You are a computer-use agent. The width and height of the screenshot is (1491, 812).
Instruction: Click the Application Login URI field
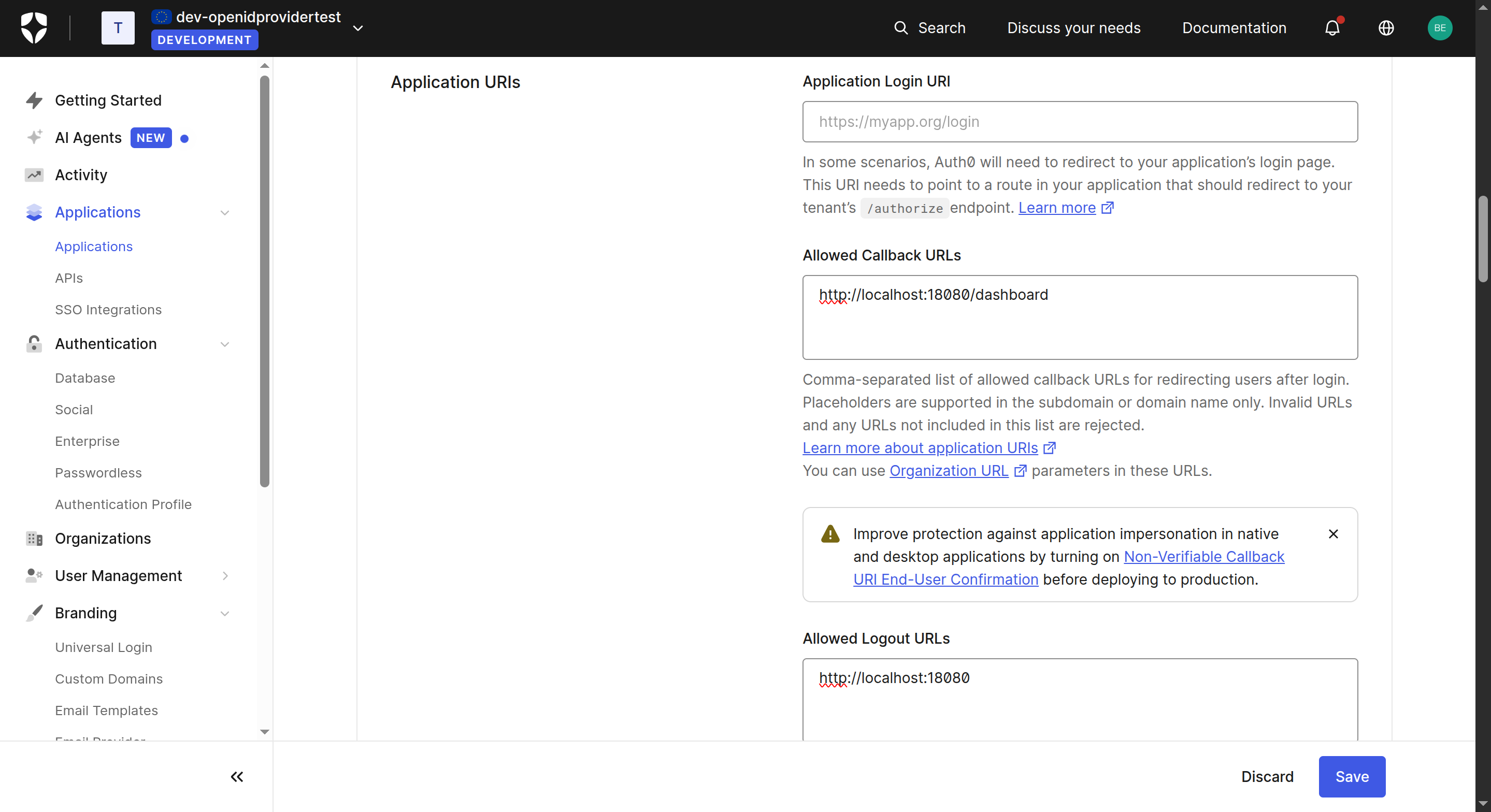1080,122
